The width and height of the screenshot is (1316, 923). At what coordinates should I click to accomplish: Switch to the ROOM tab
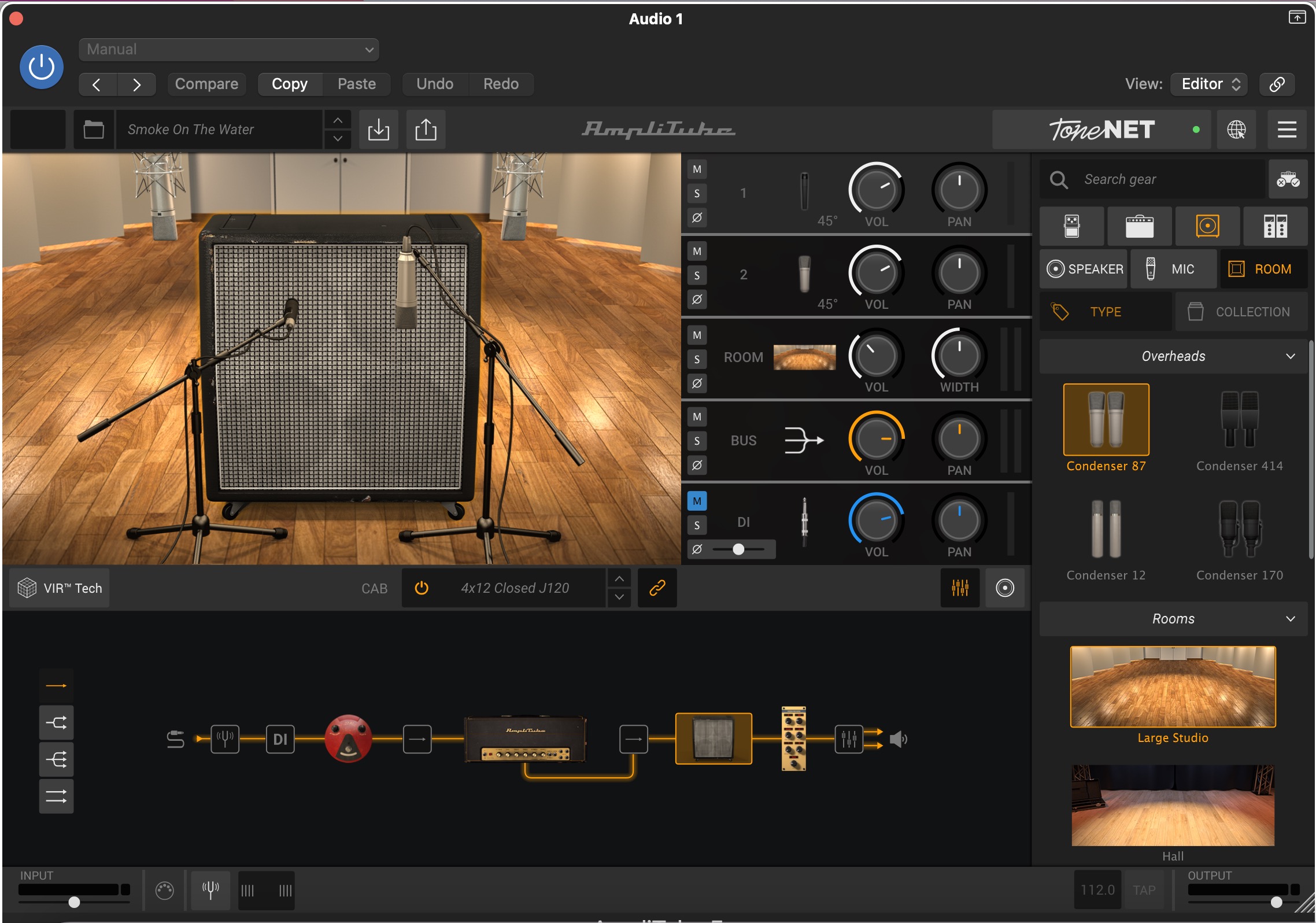[1263, 269]
